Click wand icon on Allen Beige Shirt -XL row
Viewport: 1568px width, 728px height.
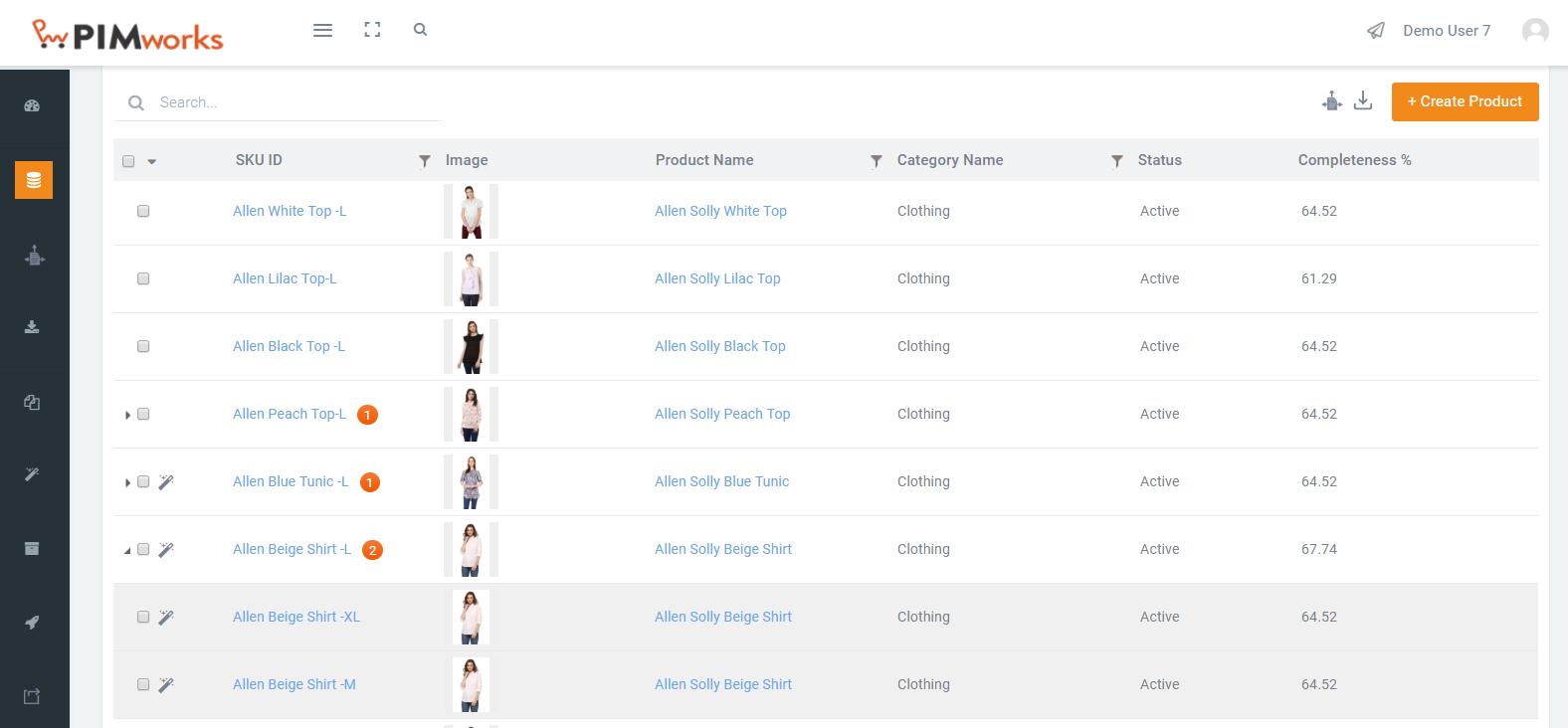(166, 618)
